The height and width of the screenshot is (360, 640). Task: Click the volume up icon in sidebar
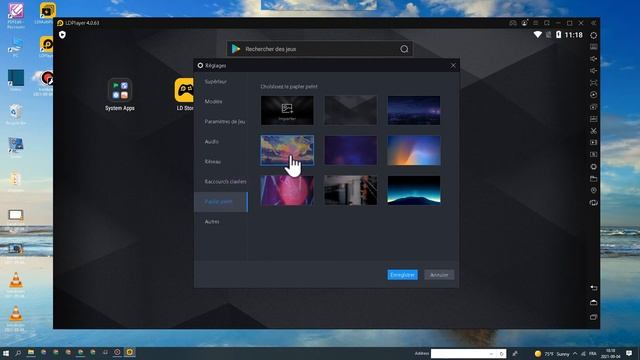(x=593, y=59)
